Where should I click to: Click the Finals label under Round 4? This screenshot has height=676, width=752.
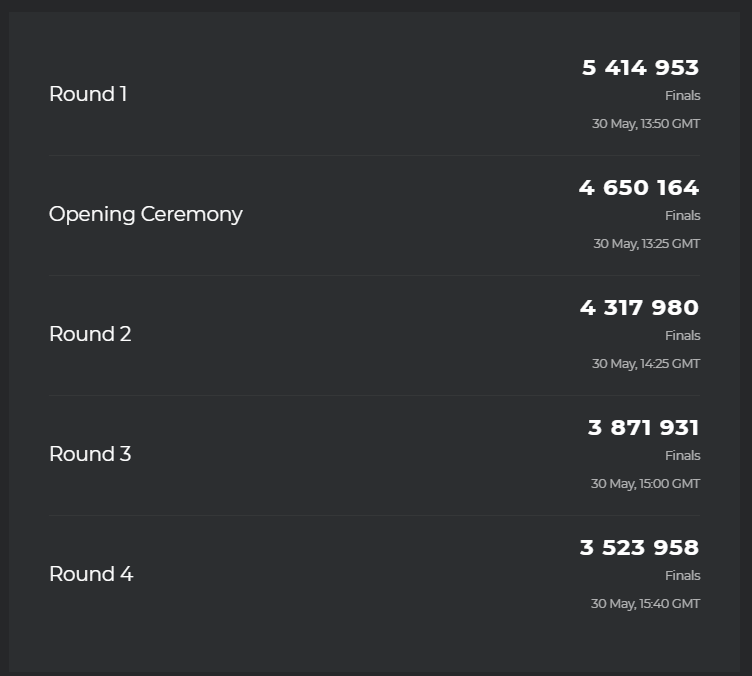click(682, 575)
